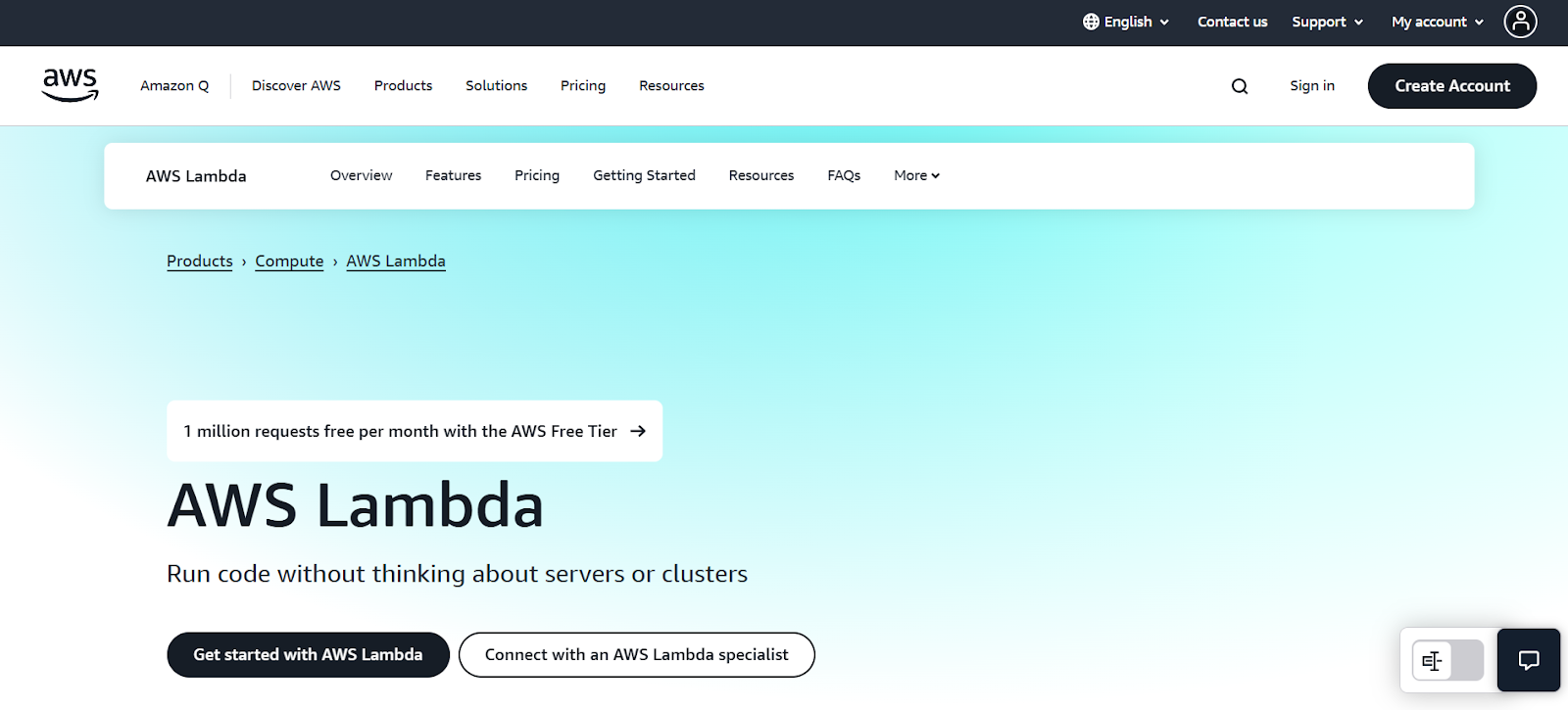Click the Sign in link
The height and width of the screenshot is (710, 1568).
pos(1311,86)
